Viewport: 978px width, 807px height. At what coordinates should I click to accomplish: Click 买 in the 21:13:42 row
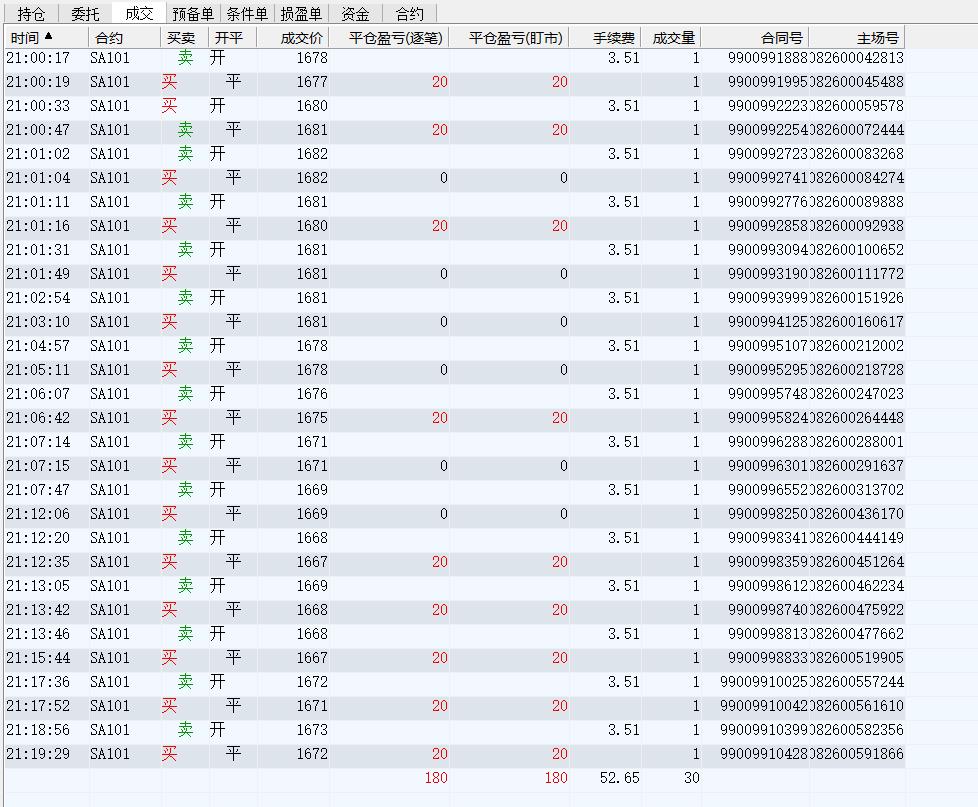point(169,610)
